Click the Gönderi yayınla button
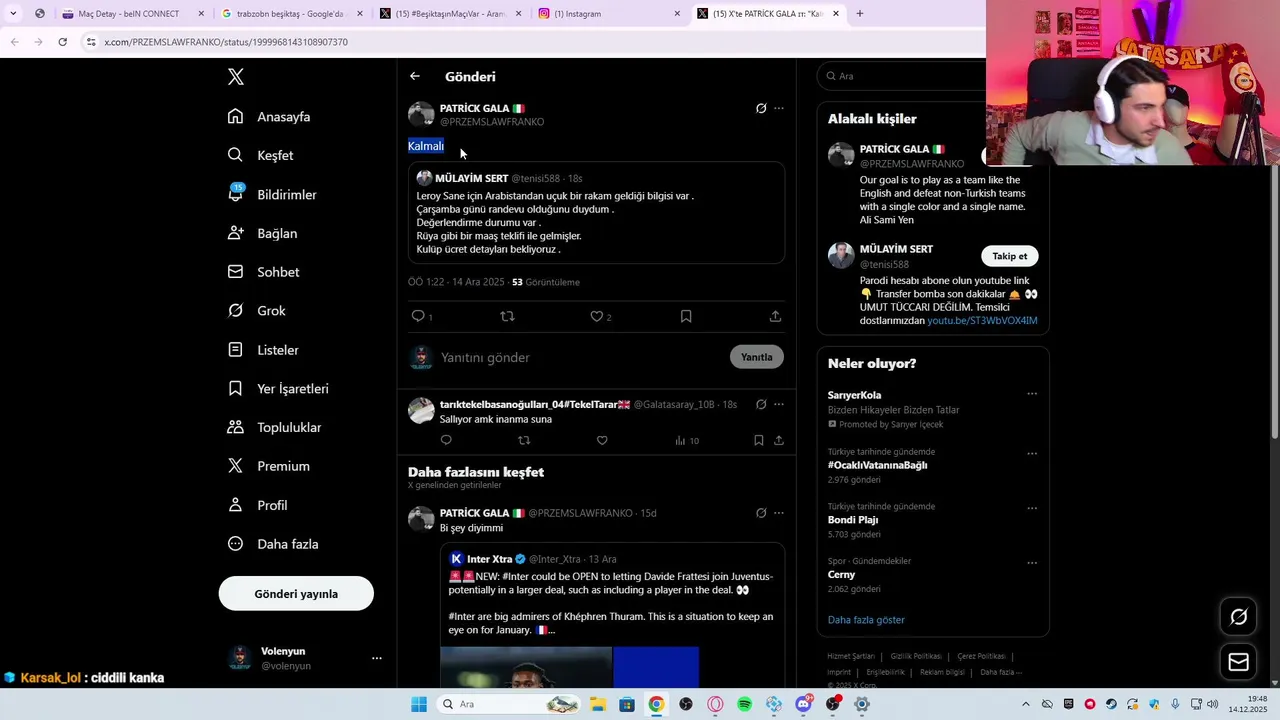The height and width of the screenshot is (720, 1280). 296,594
